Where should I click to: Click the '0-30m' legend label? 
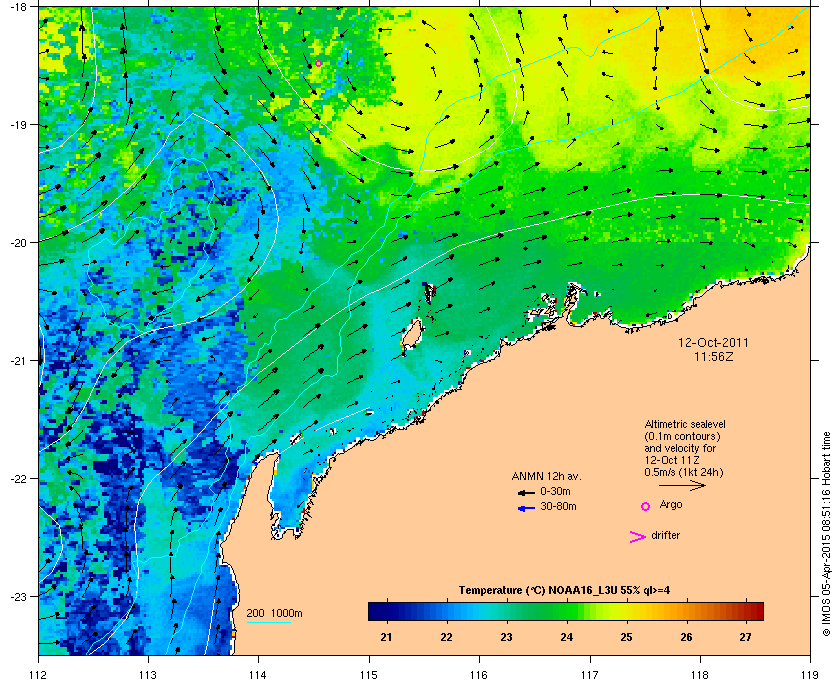click(x=555, y=491)
